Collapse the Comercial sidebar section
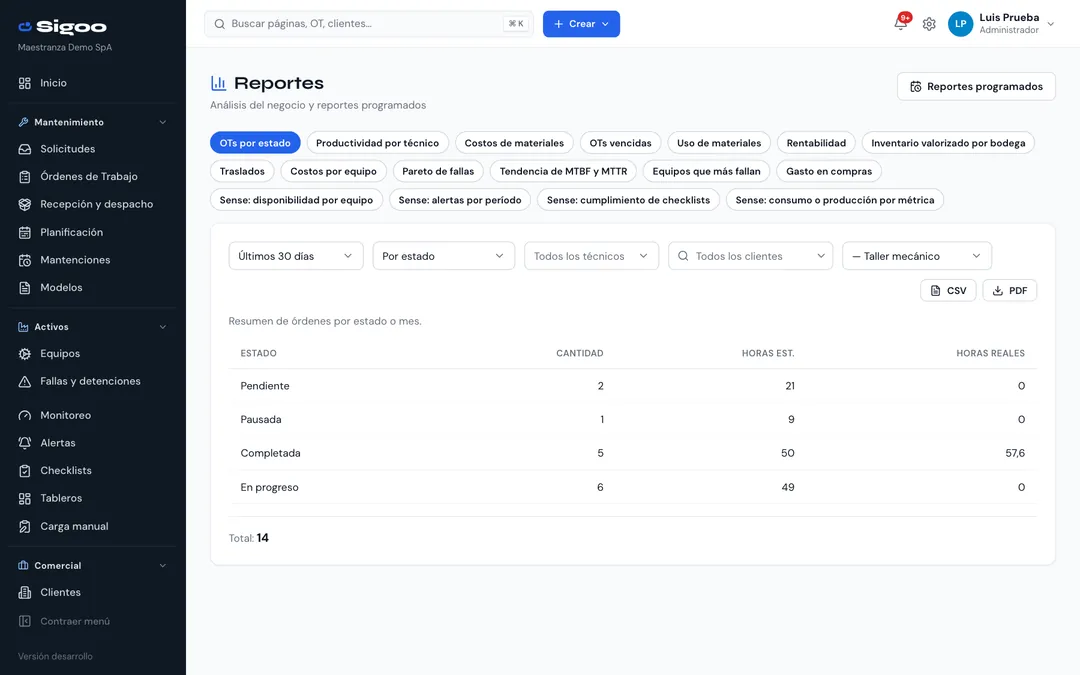Image resolution: width=1080 pixels, height=675 pixels. (163, 566)
